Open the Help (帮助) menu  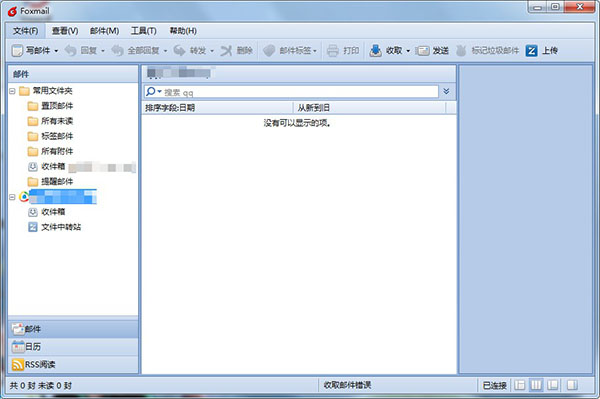[183, 31]
